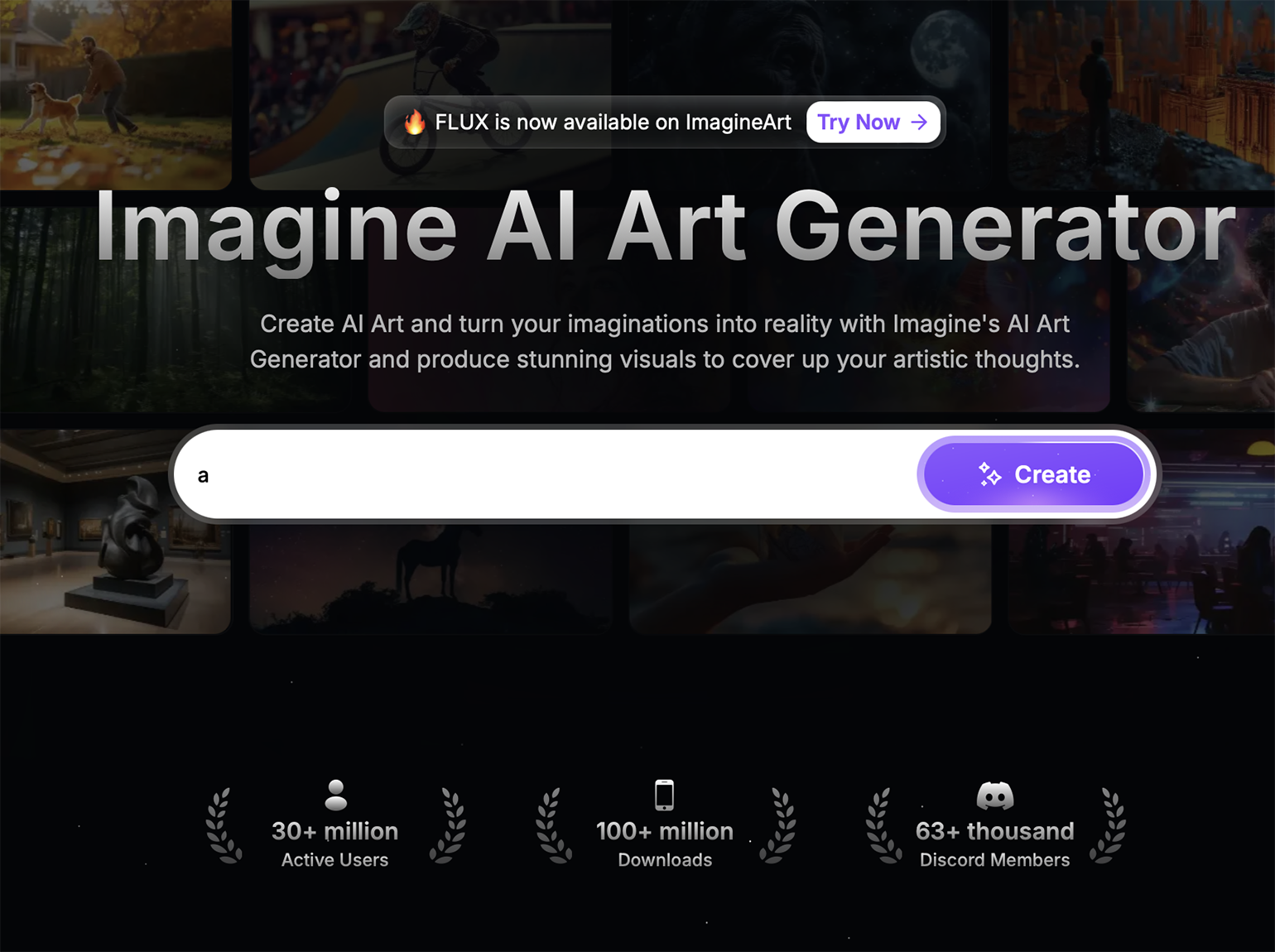Click the purple Create button
1275x952 pixels.
(x=1033, y=474)
